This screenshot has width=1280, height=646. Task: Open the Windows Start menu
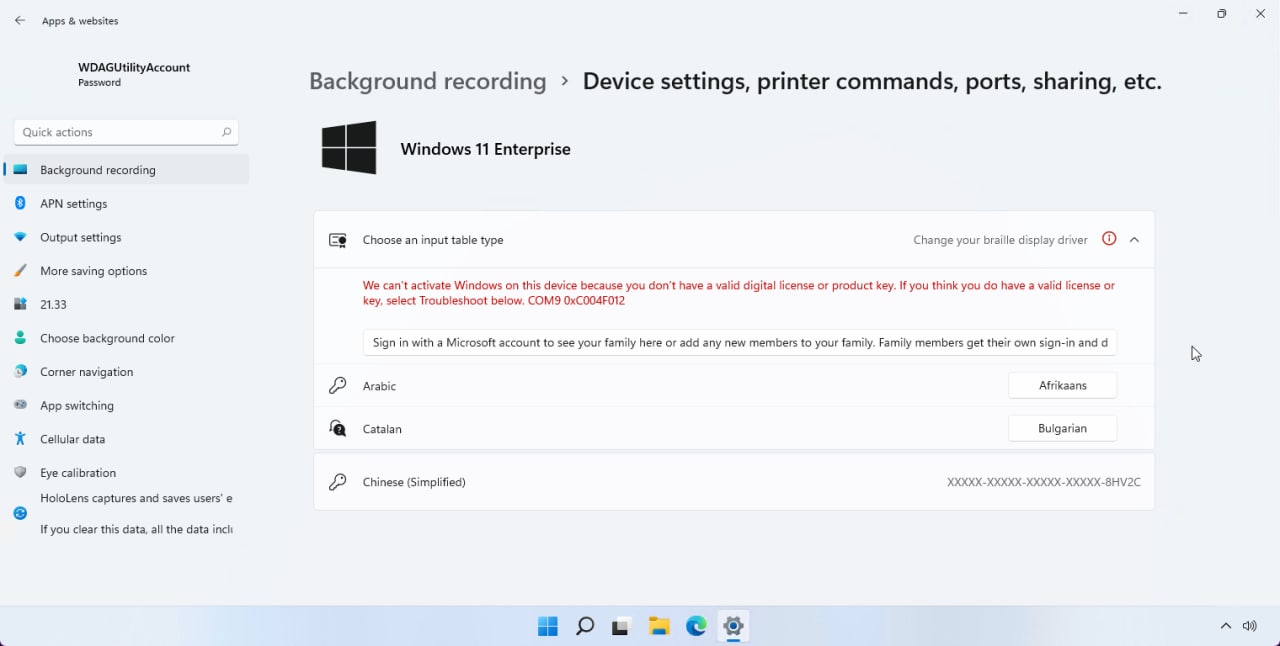pos(548,626)
